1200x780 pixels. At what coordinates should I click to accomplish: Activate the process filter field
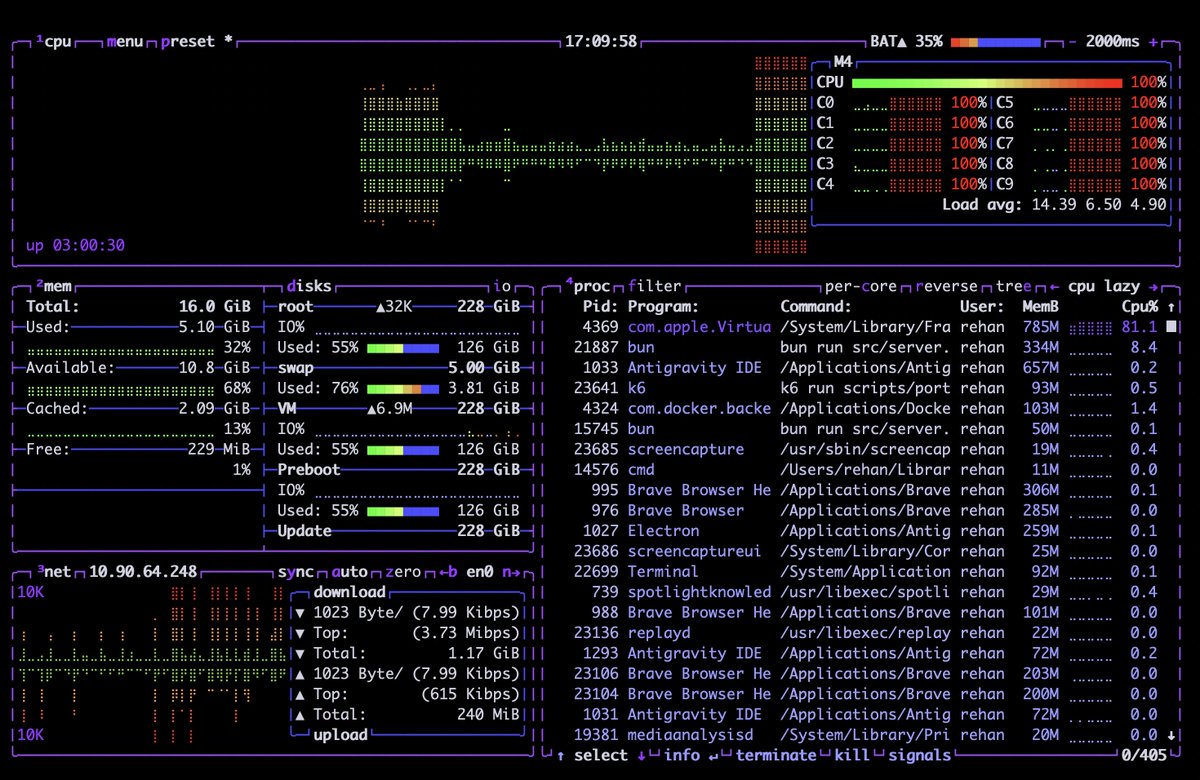[x=654, y=286]
